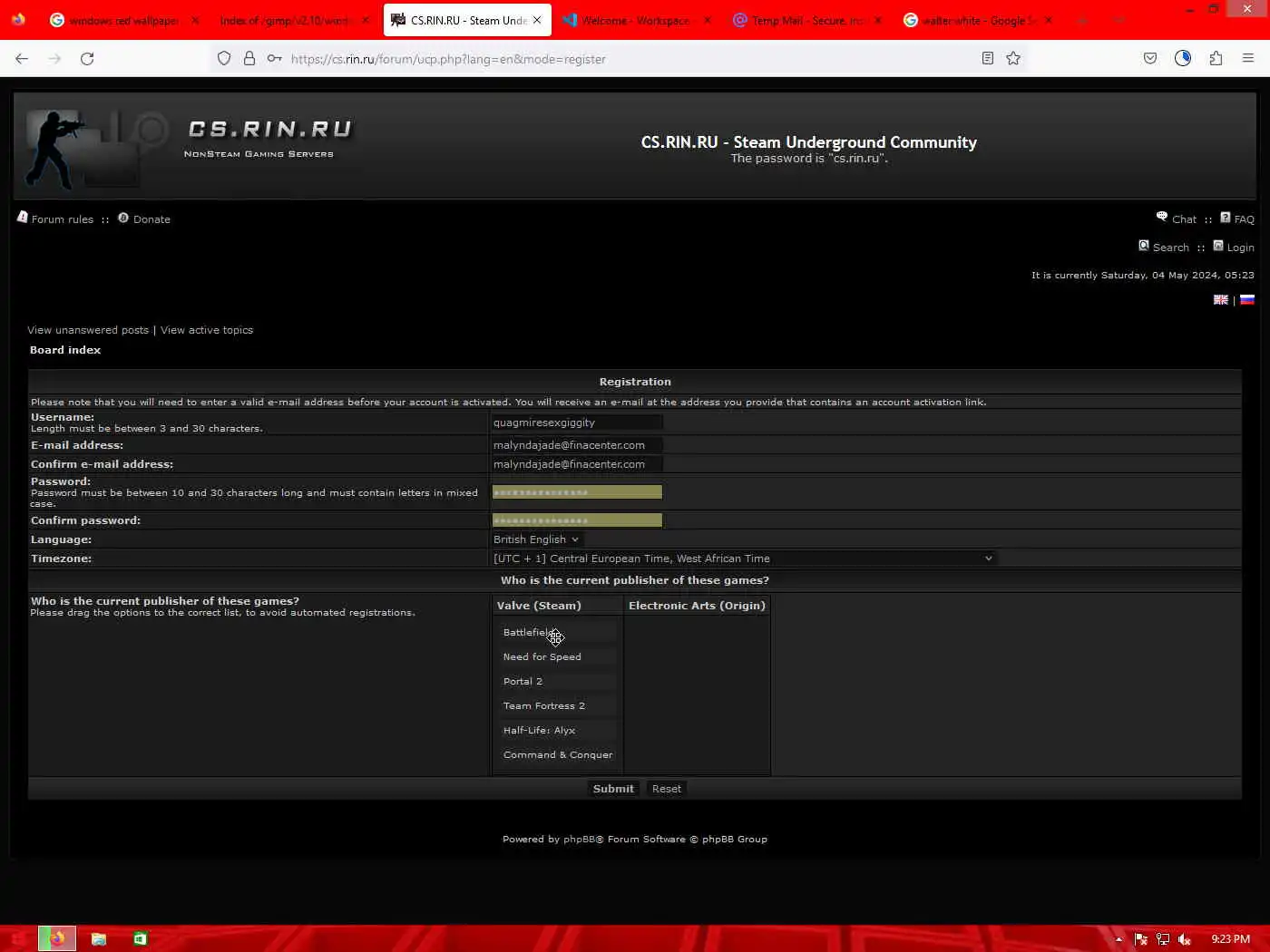The width and height of the screenshot is (1270, 952).
Task: Open View unanswered posts link
Action: (88, 330)
